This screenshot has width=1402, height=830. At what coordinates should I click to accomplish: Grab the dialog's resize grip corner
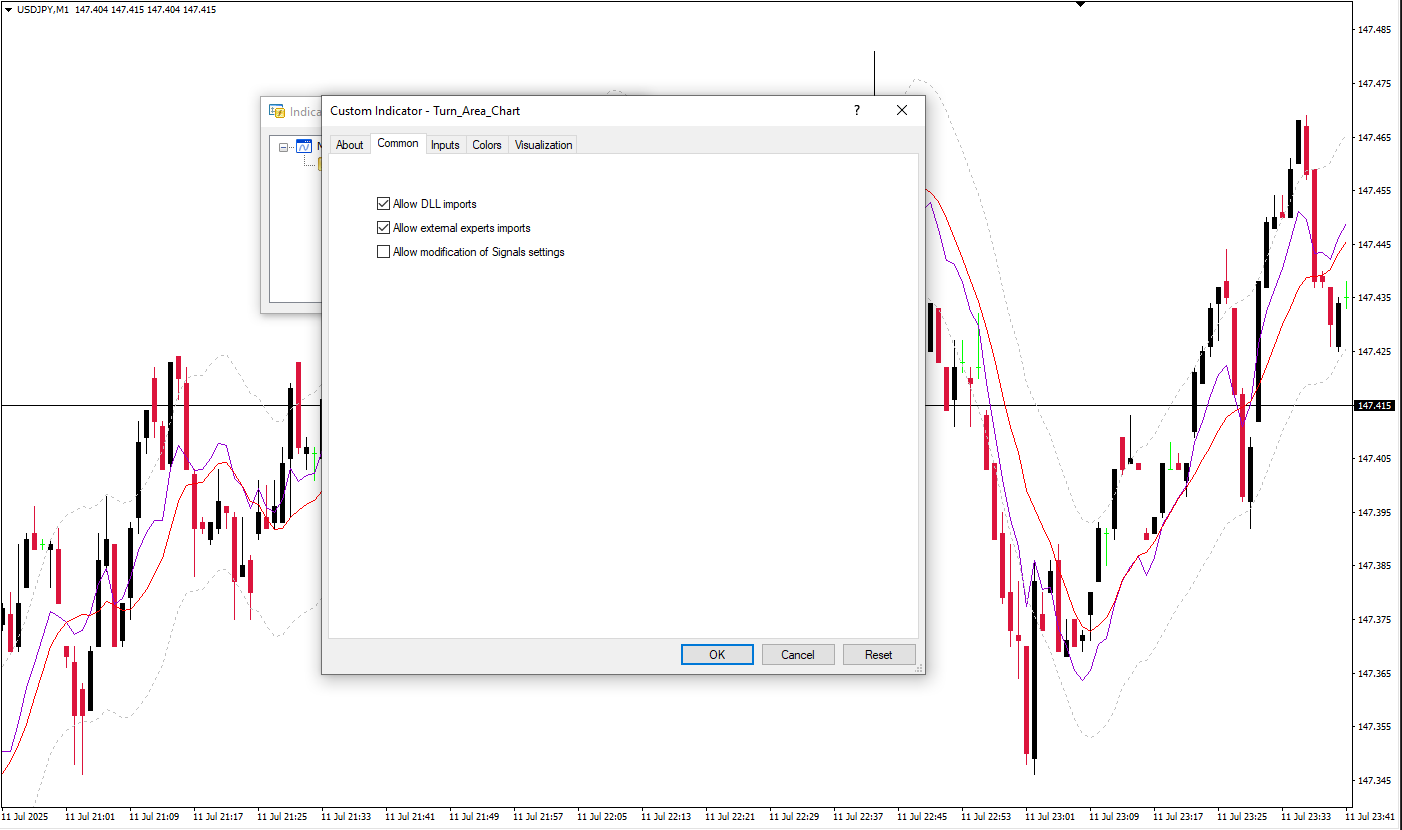tap(919, 668)
